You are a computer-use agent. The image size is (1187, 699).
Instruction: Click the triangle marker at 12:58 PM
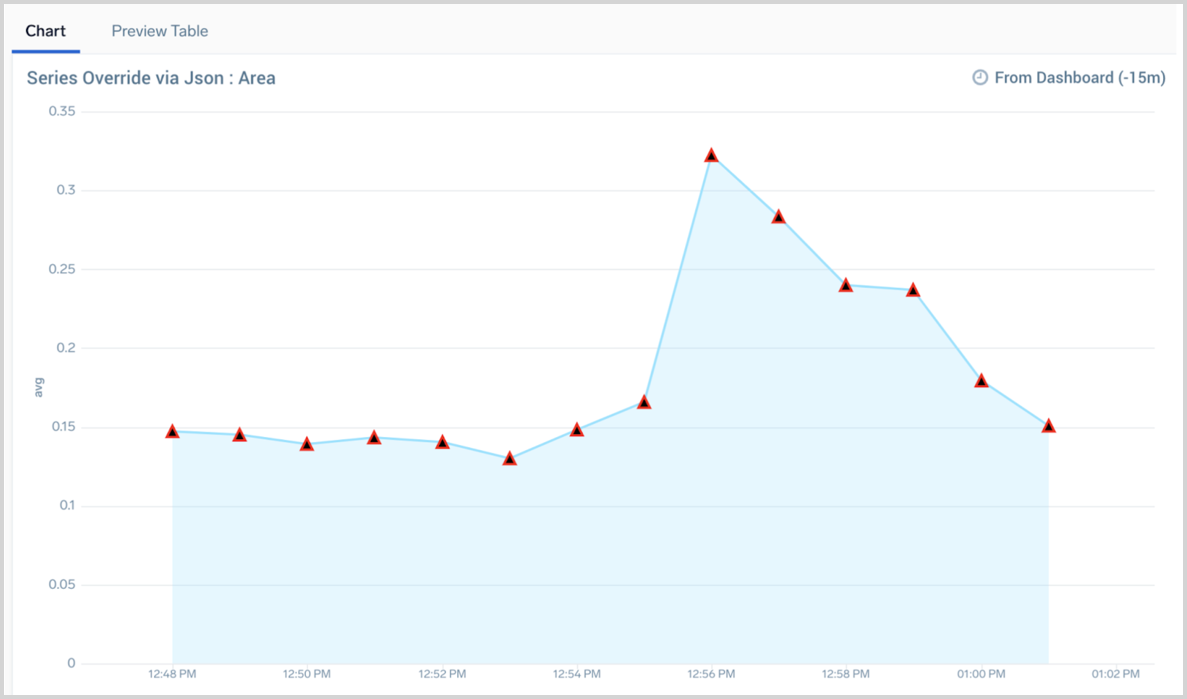[846, 285]
